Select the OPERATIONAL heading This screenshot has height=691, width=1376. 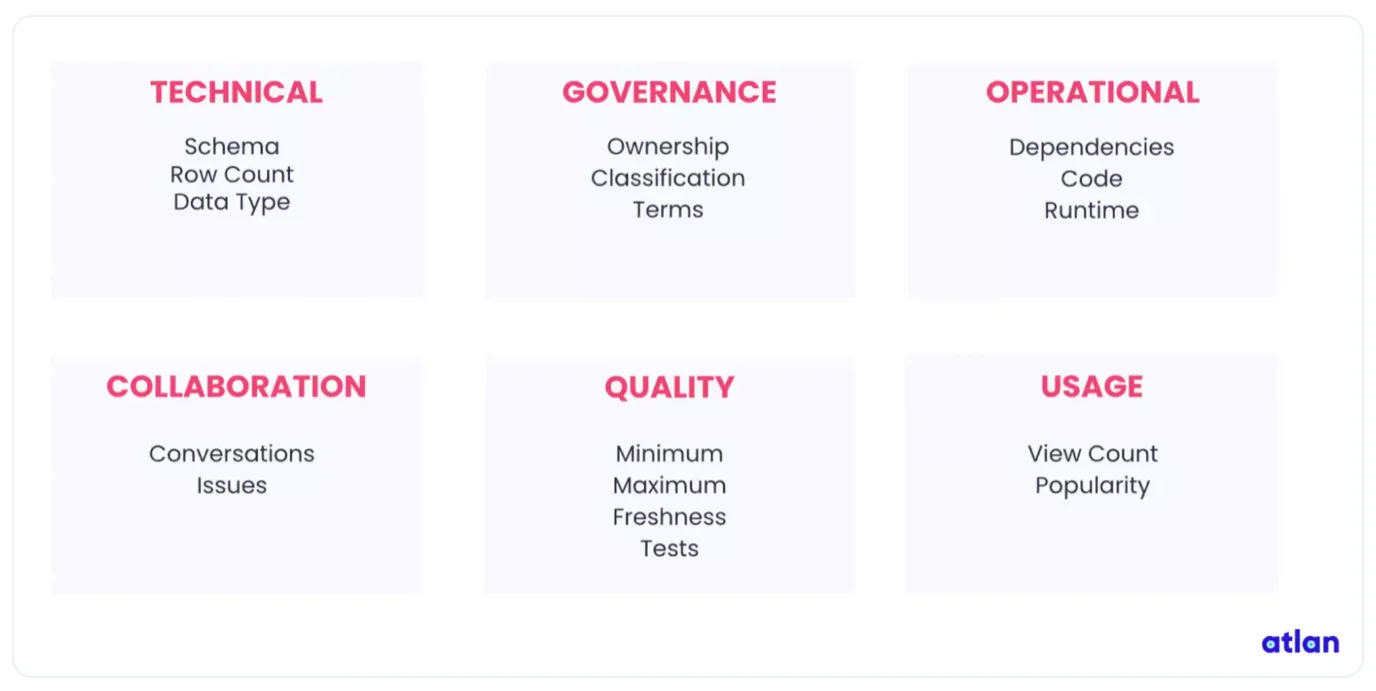pyautogui.click(x=1092, y=92)
